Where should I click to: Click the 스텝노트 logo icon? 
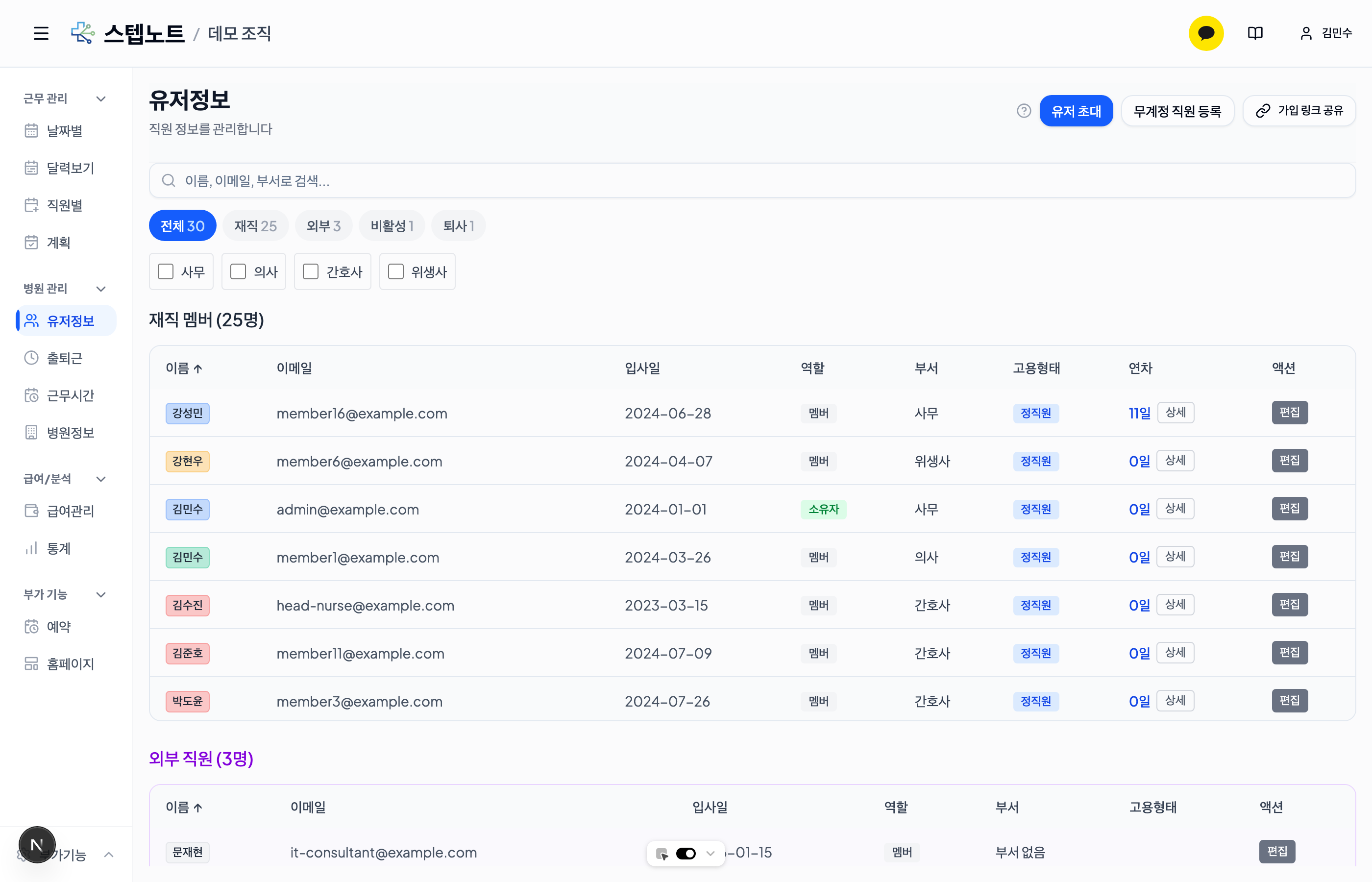[x=82, y=33]
